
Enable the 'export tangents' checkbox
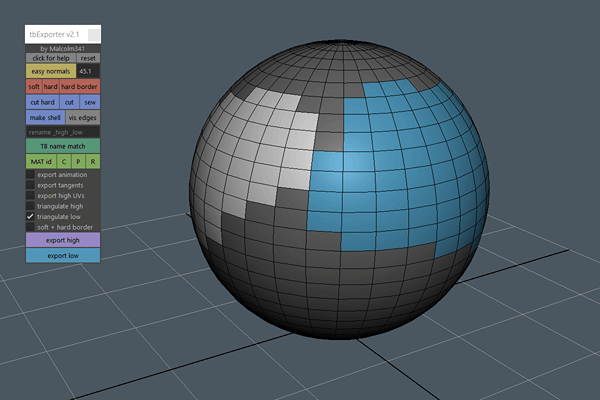[x=30, y=185]
